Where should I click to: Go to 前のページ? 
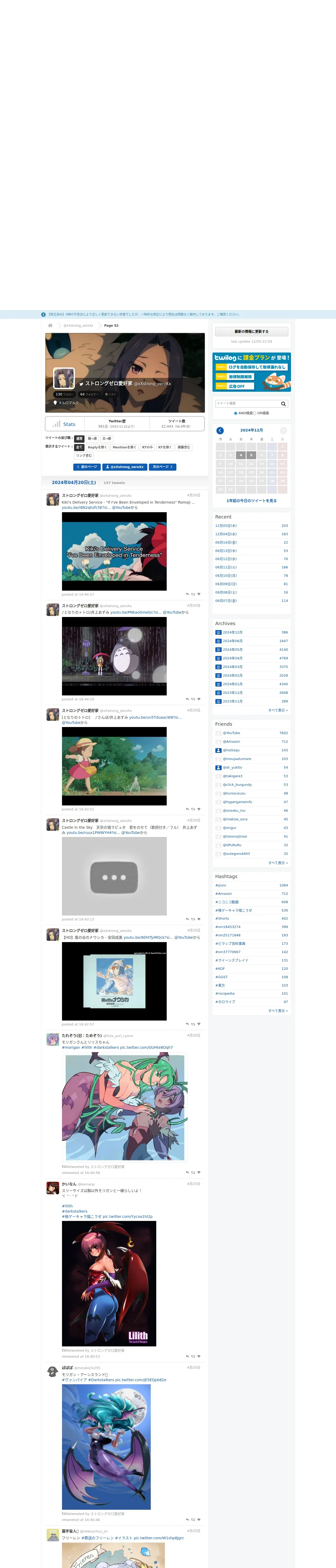tap(87, 467)
